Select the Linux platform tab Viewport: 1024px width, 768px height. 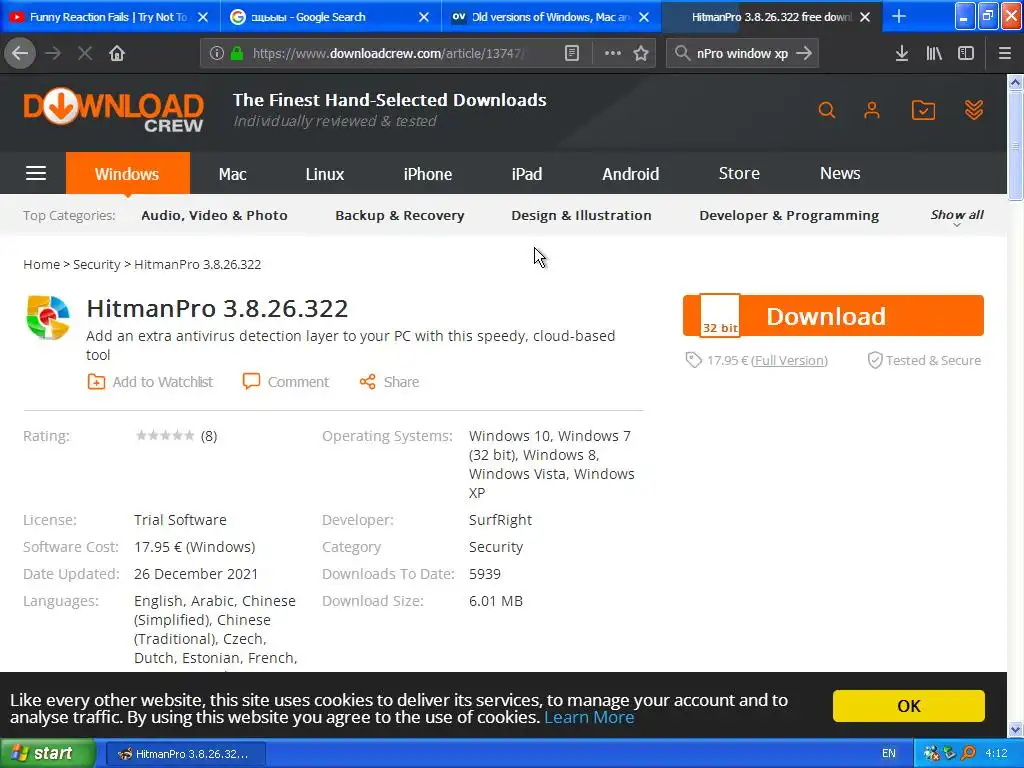tap(325, 174)
